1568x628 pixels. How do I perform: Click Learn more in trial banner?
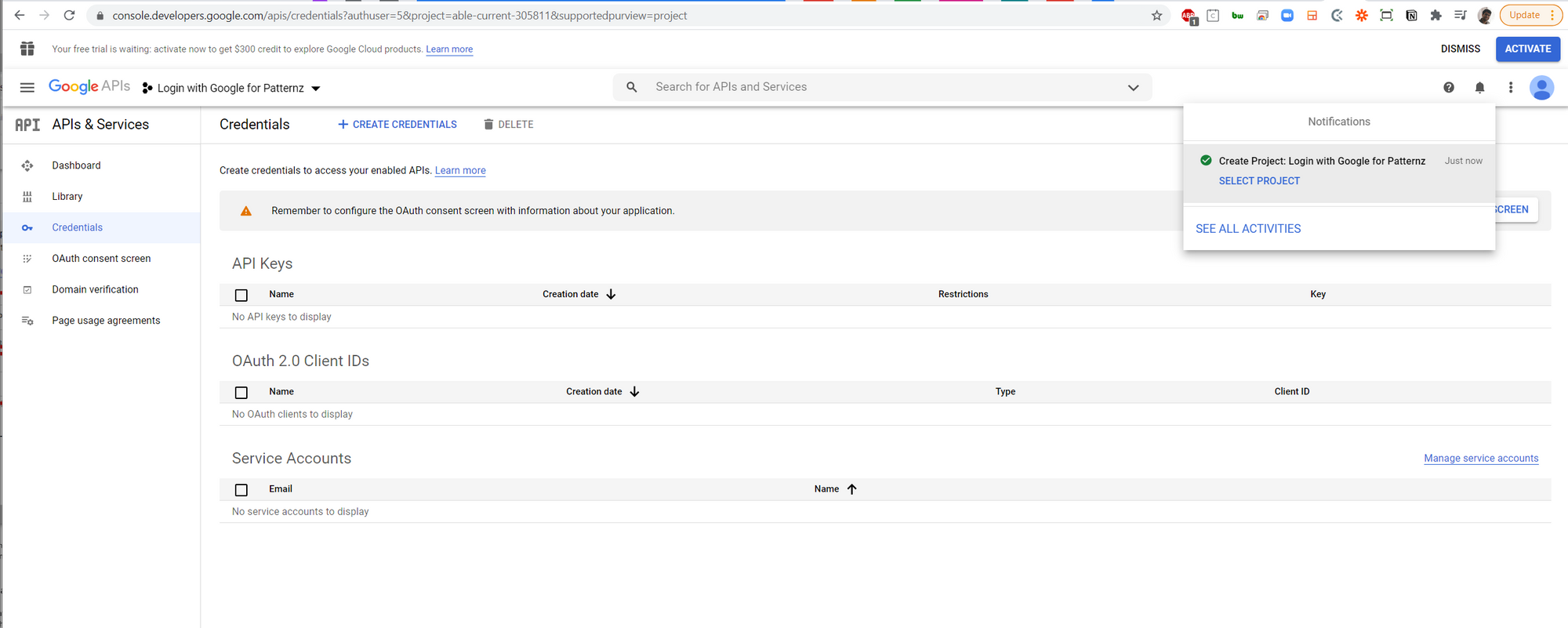tap(449, 49)
